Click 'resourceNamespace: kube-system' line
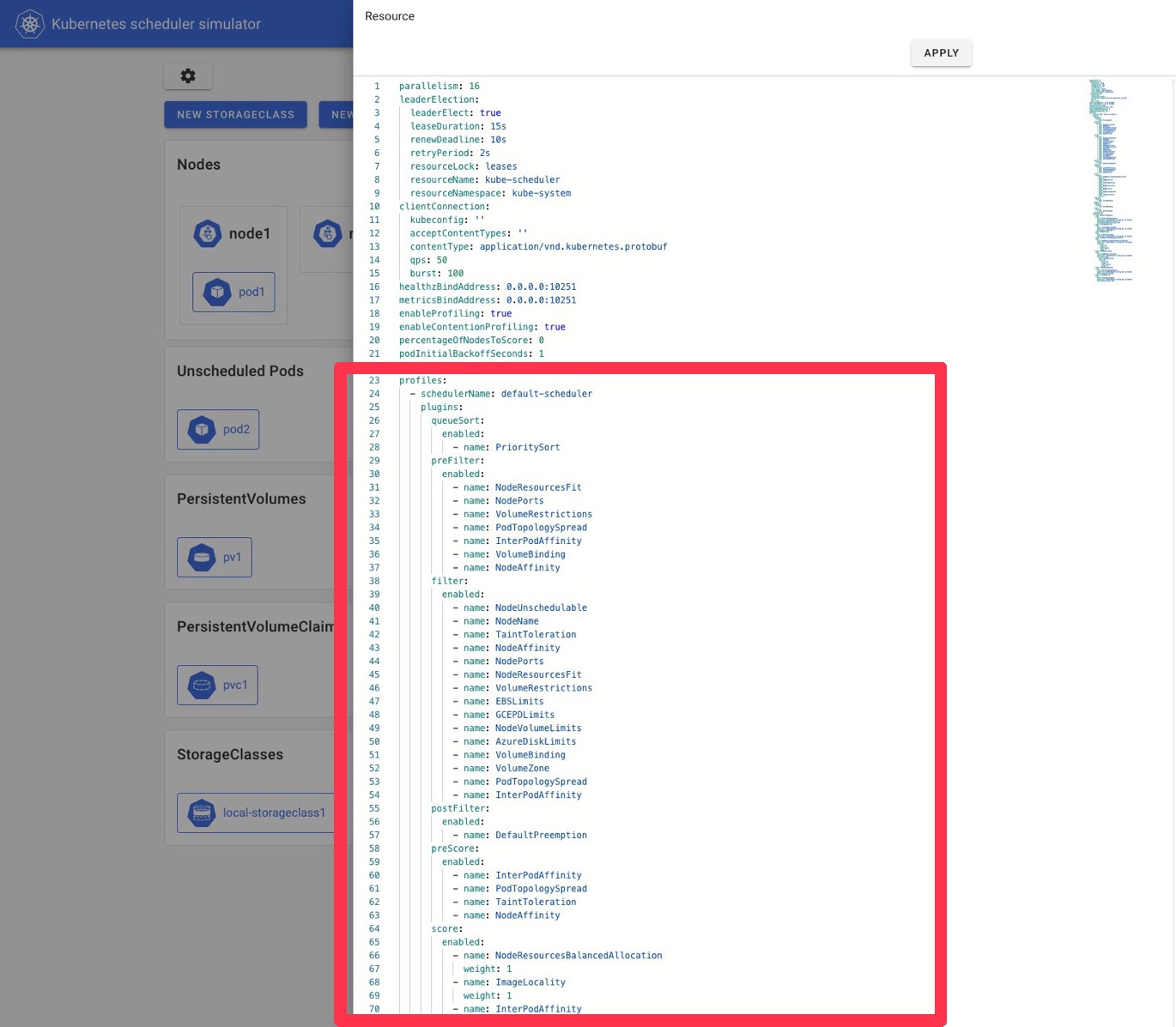 click(x=490, y=193)
